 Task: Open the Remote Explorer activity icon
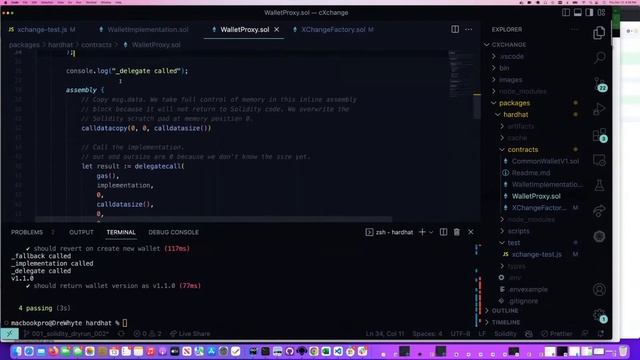point(599,160)
